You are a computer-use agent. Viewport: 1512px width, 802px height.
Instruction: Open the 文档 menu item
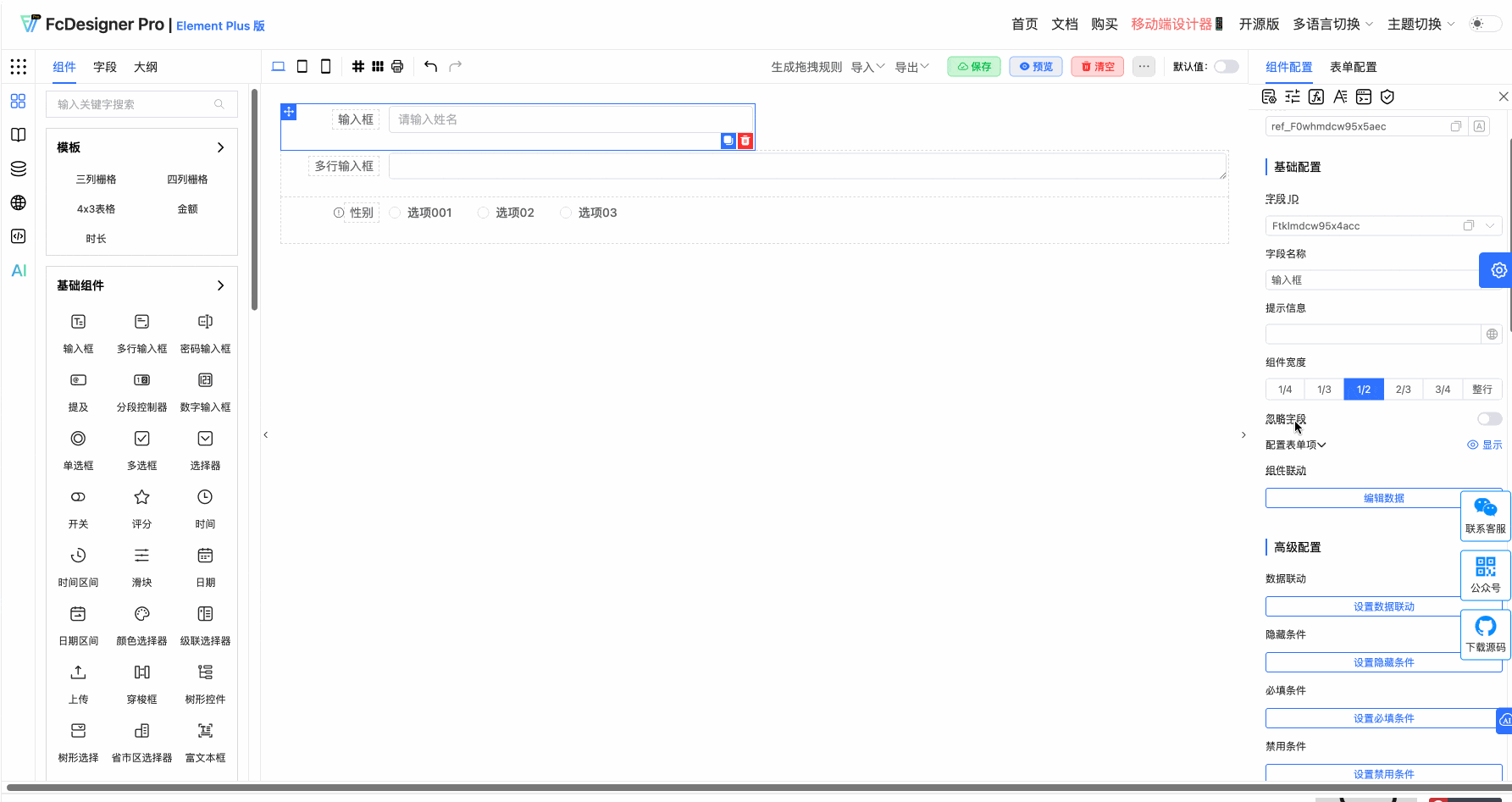coord(1065,24)
